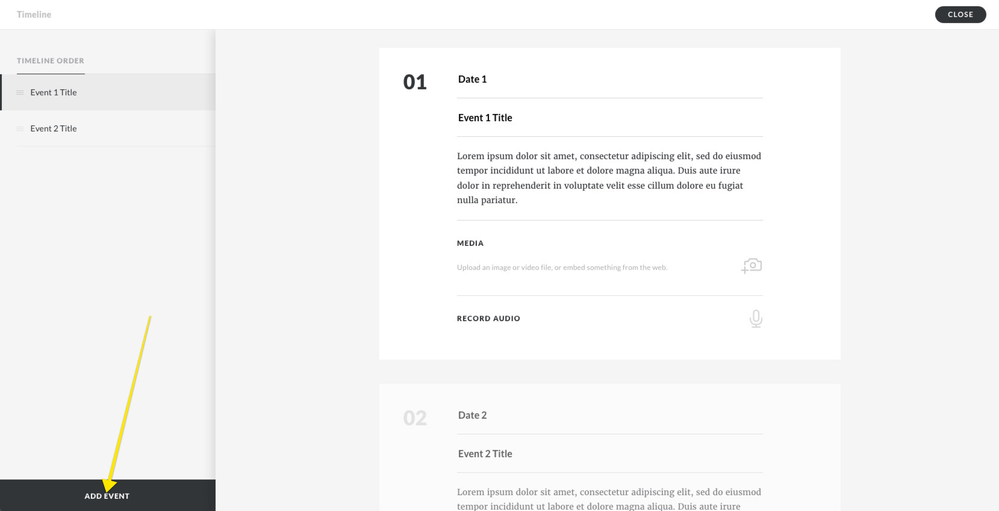Click into the first event's description text
Viewport: 999px width, 511px height.
609,178
